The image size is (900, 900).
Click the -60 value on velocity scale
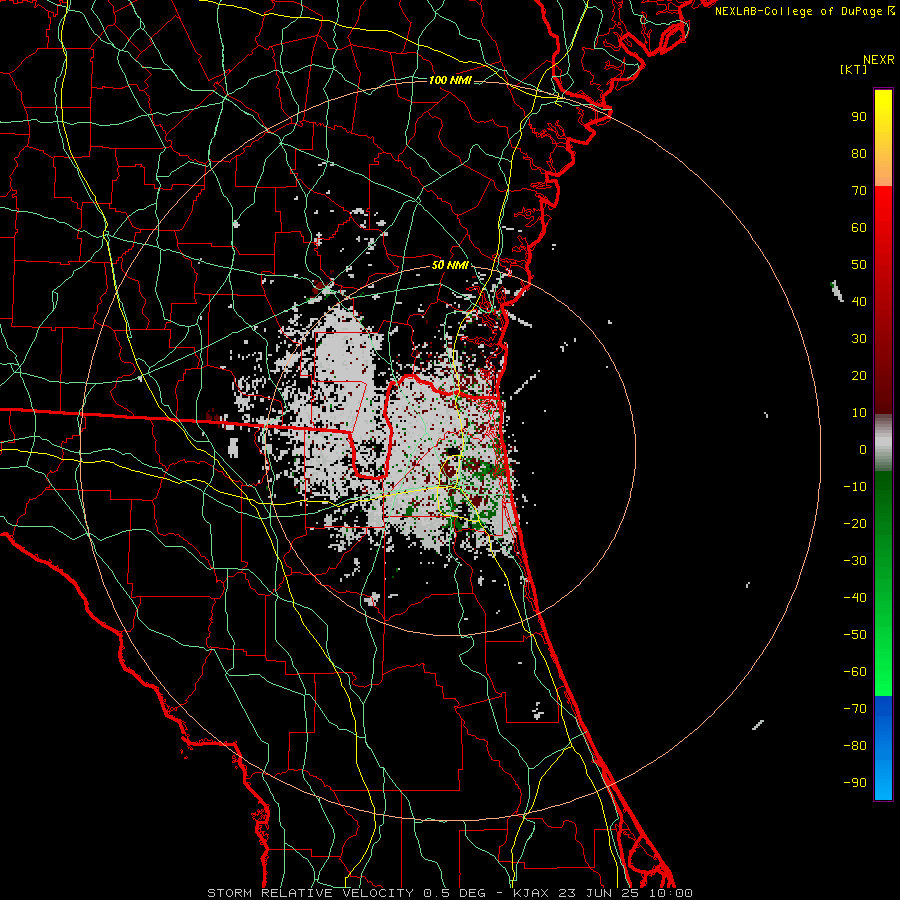tap(855, 672)
